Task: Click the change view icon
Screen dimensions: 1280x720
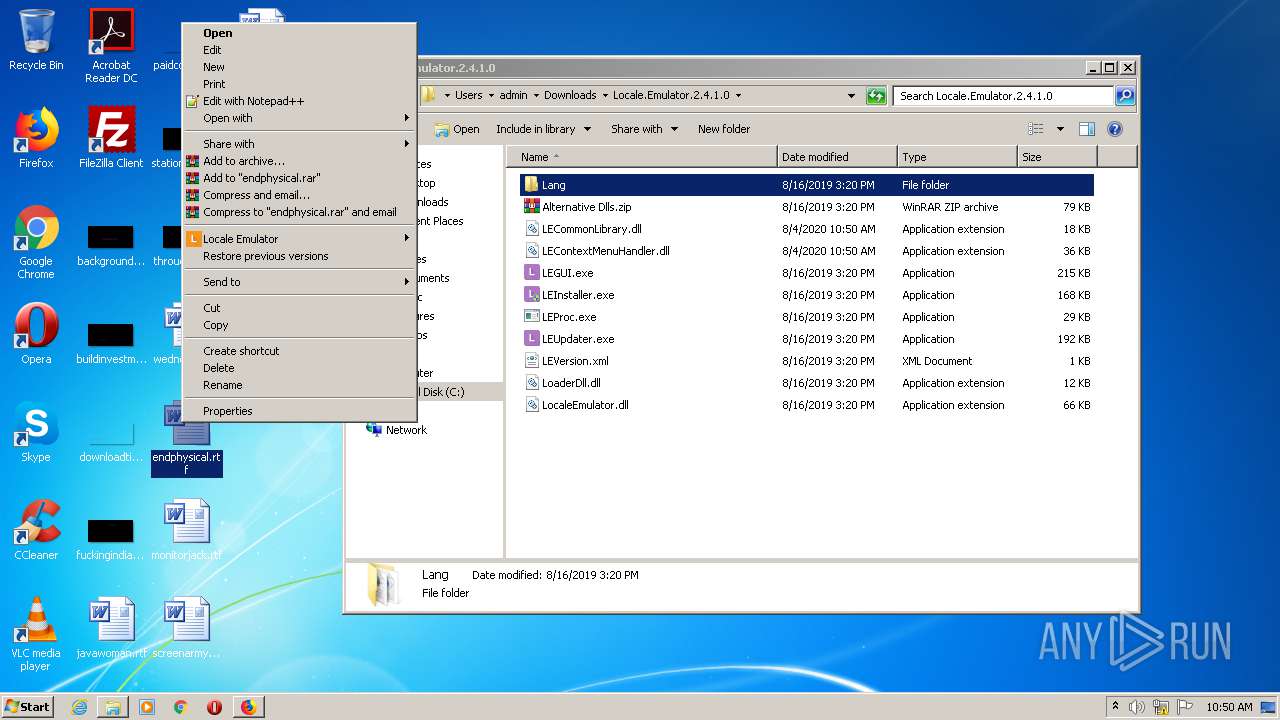Action: 1036,129
